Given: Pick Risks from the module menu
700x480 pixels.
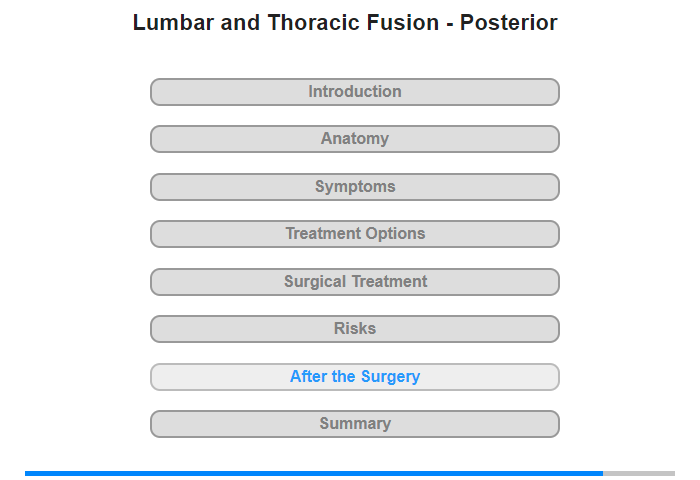Looking at the screenshot, I should [x=354, y=329].
